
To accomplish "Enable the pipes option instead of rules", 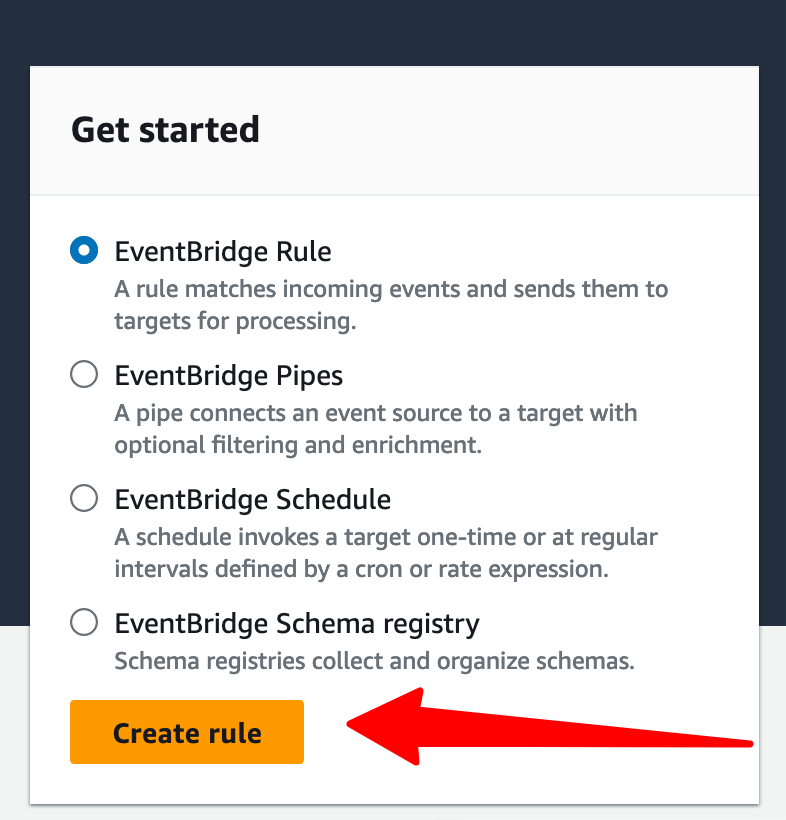I will click(x=84, y=374).
